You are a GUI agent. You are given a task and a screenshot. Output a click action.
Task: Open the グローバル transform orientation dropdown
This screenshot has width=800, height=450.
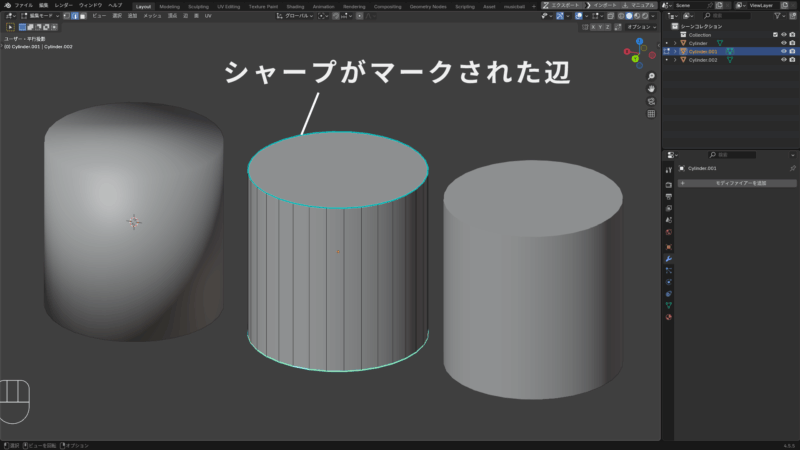pos(296,16)
